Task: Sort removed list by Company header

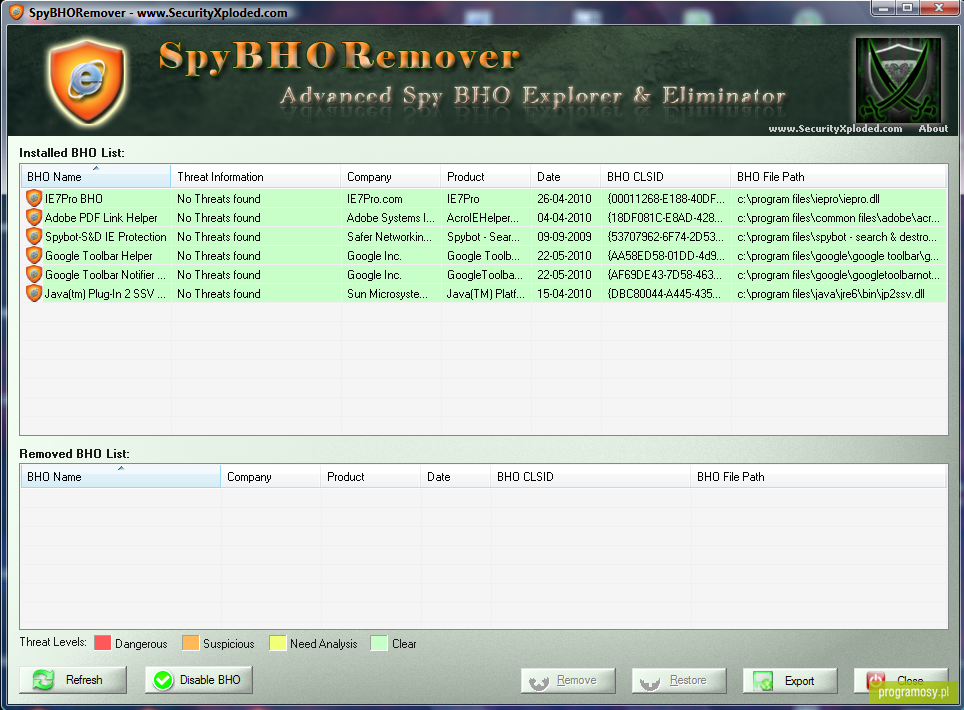Action: click(271, 476)
